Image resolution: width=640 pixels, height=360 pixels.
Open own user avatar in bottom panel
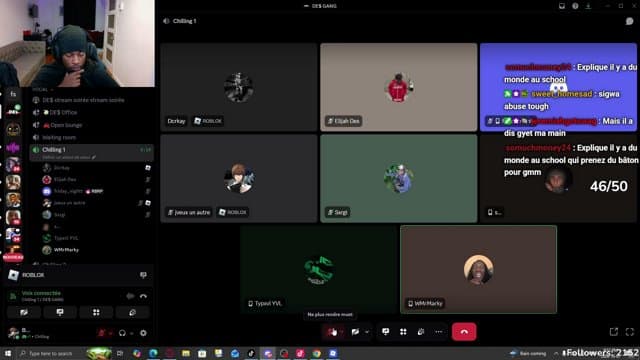(x=13, y=333)
